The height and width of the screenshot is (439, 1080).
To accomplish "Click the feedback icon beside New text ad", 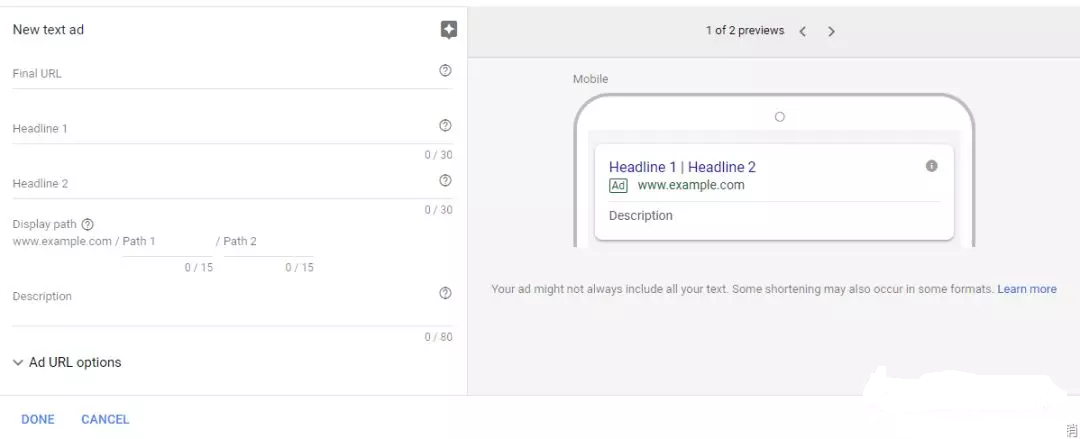I will click(x=448, y=30).
